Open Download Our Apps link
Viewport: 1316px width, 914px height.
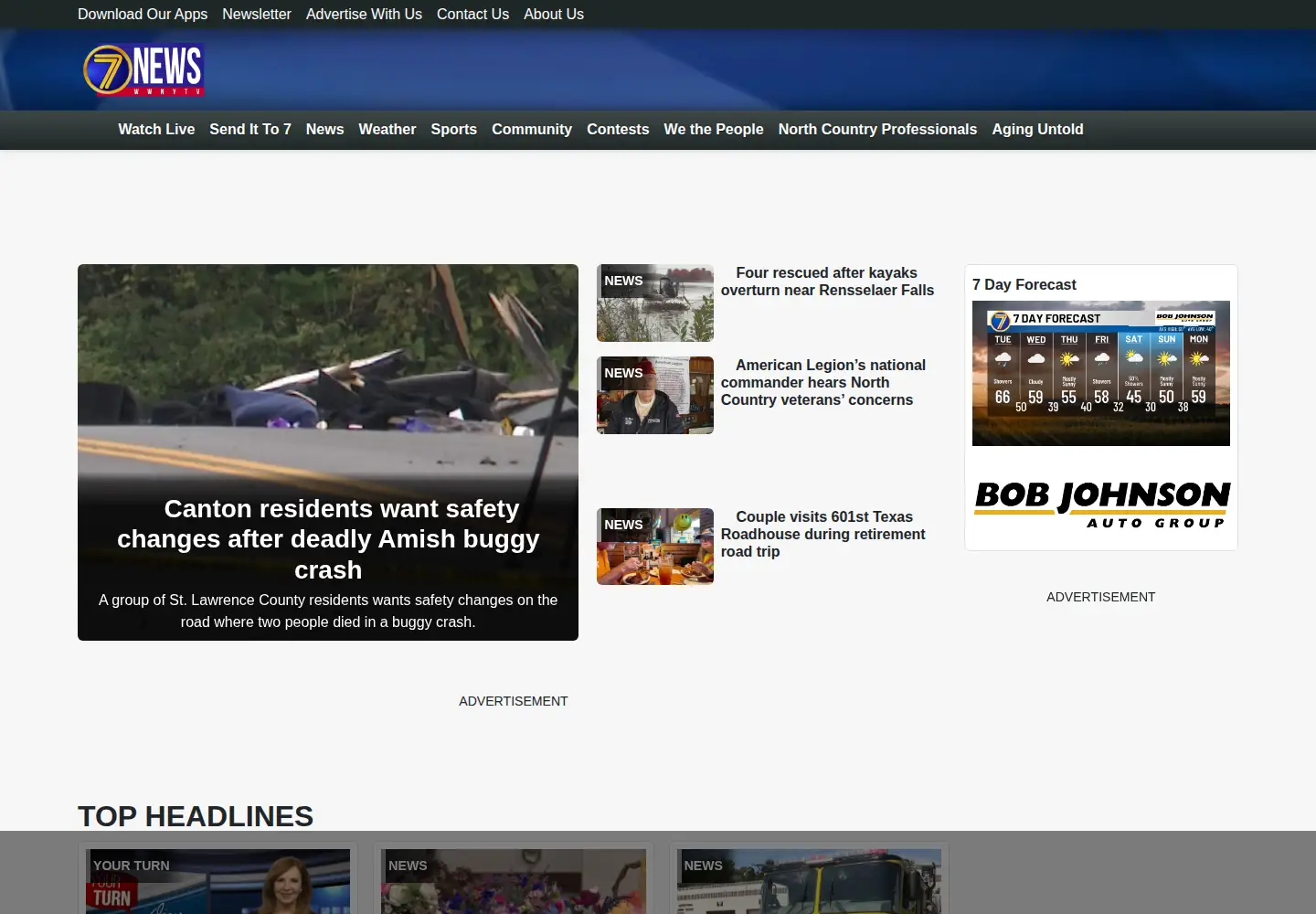pos(143,14)
